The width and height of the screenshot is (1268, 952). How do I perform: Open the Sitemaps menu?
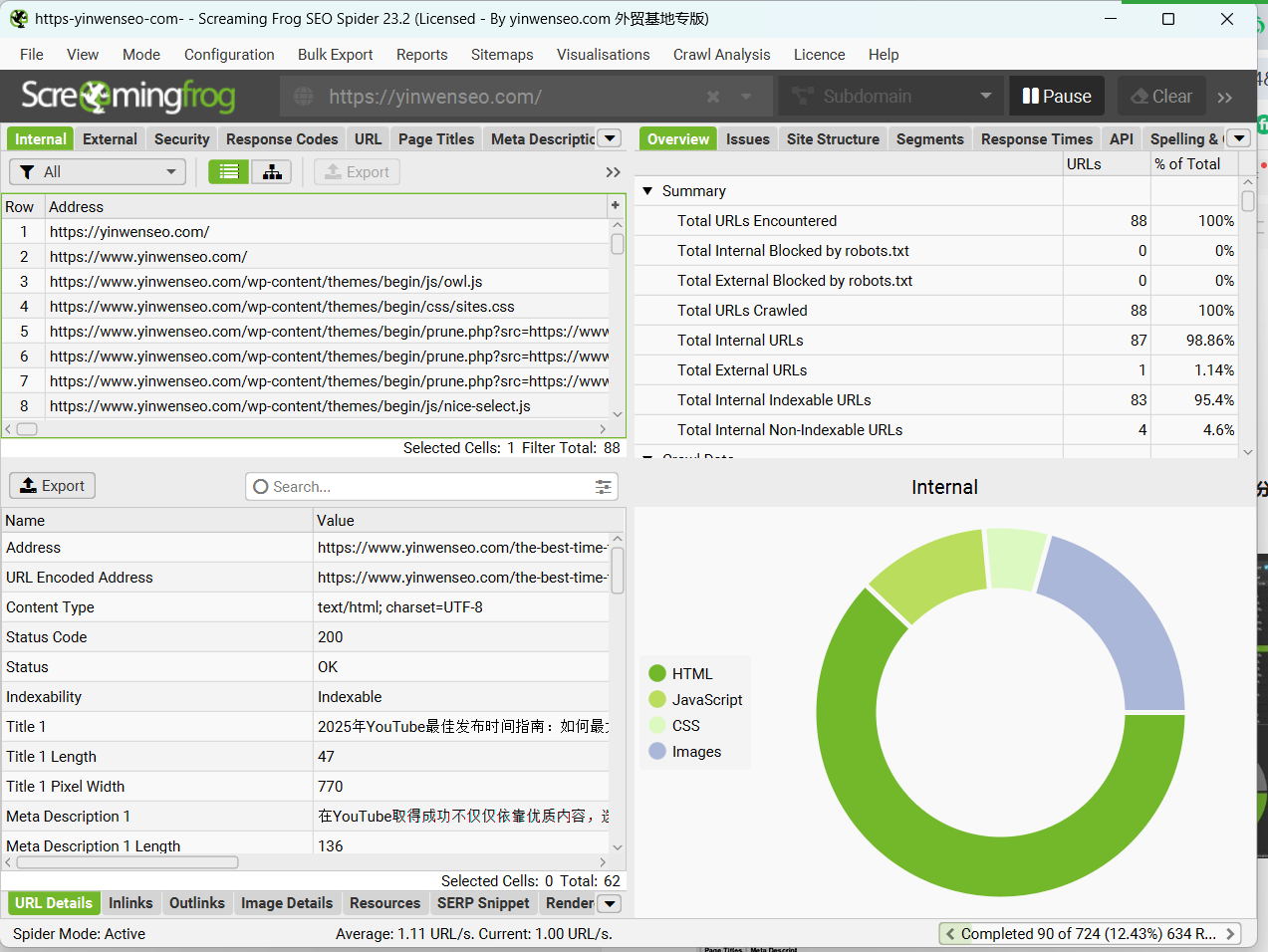[x=502, y=55]
